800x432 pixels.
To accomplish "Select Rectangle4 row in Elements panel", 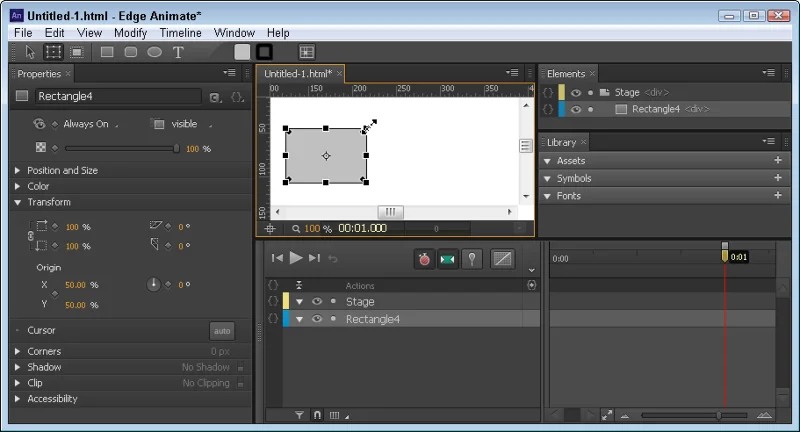I will (665, 109).
